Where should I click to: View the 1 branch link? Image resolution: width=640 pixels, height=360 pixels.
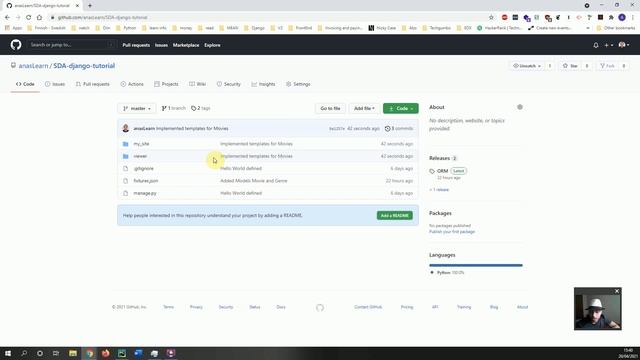click(x=173, y=108)
